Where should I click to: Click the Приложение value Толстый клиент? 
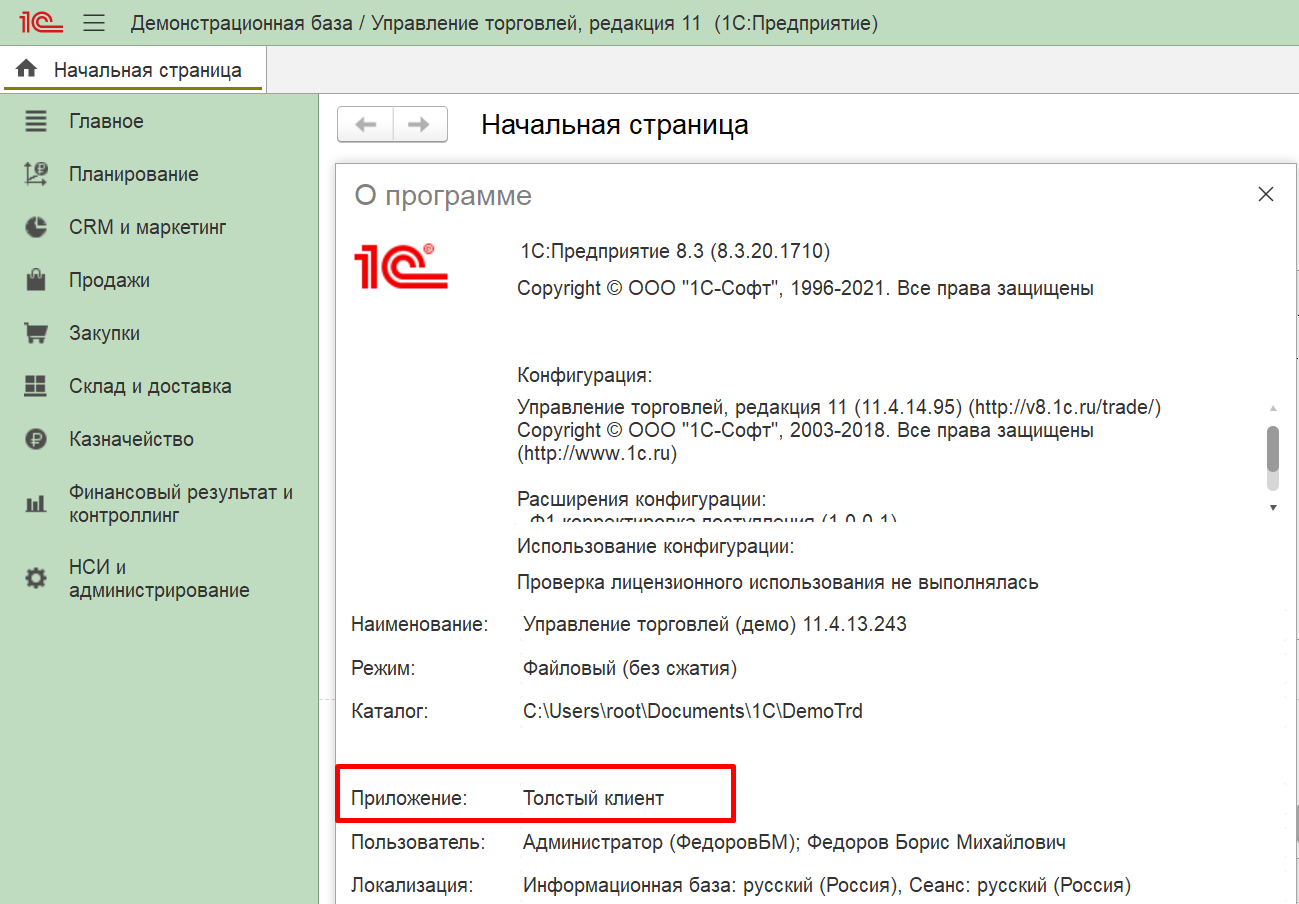593,798
